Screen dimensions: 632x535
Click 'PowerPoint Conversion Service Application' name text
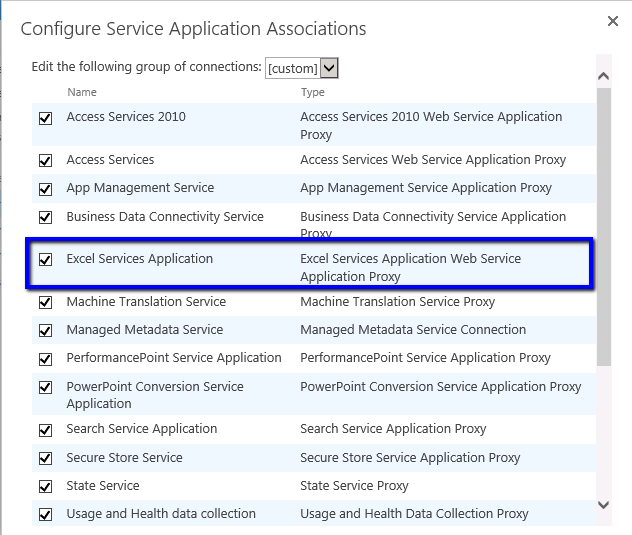click(x=155, y=395)
